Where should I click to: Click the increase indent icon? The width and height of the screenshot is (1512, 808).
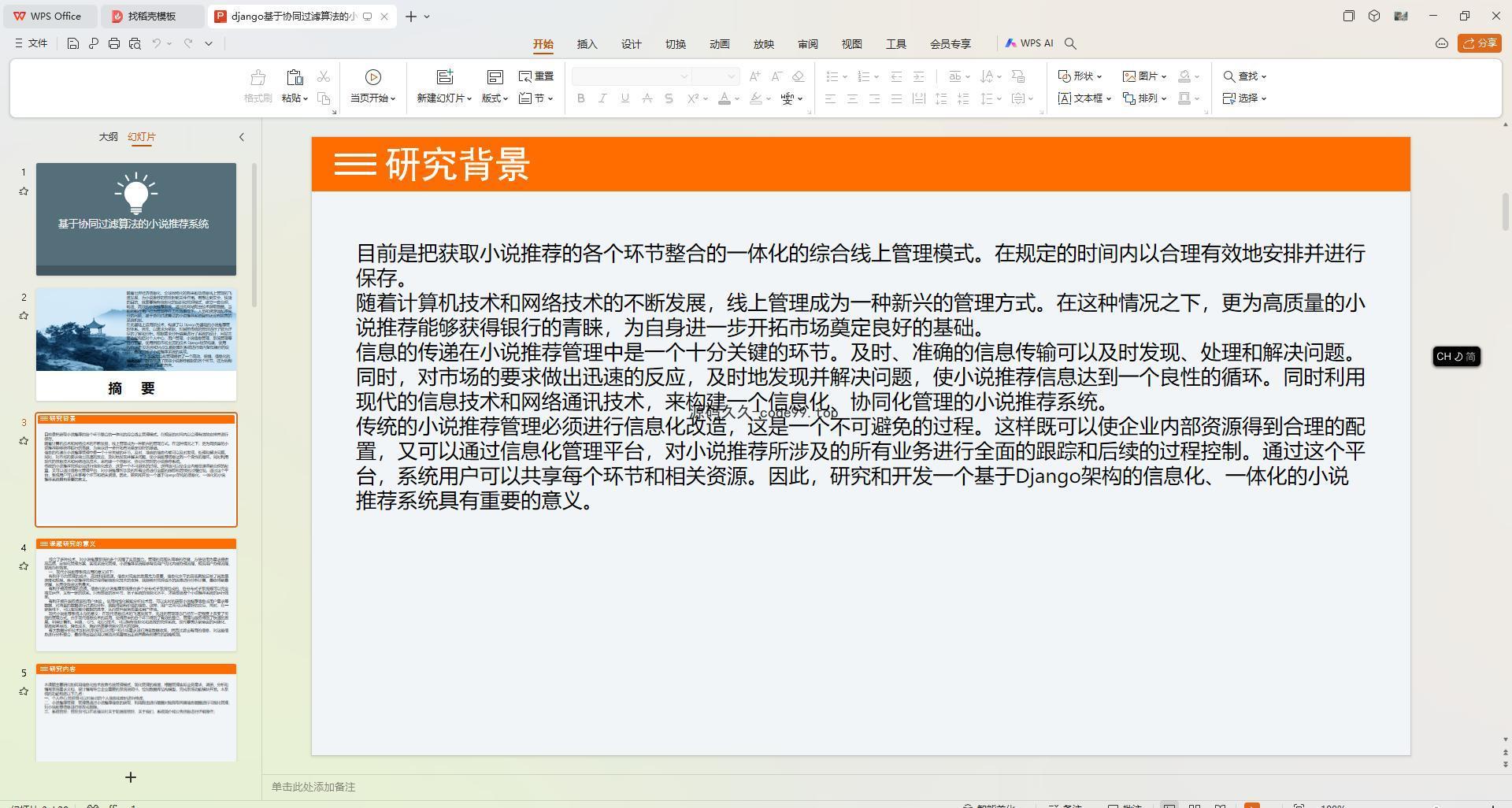918,76
